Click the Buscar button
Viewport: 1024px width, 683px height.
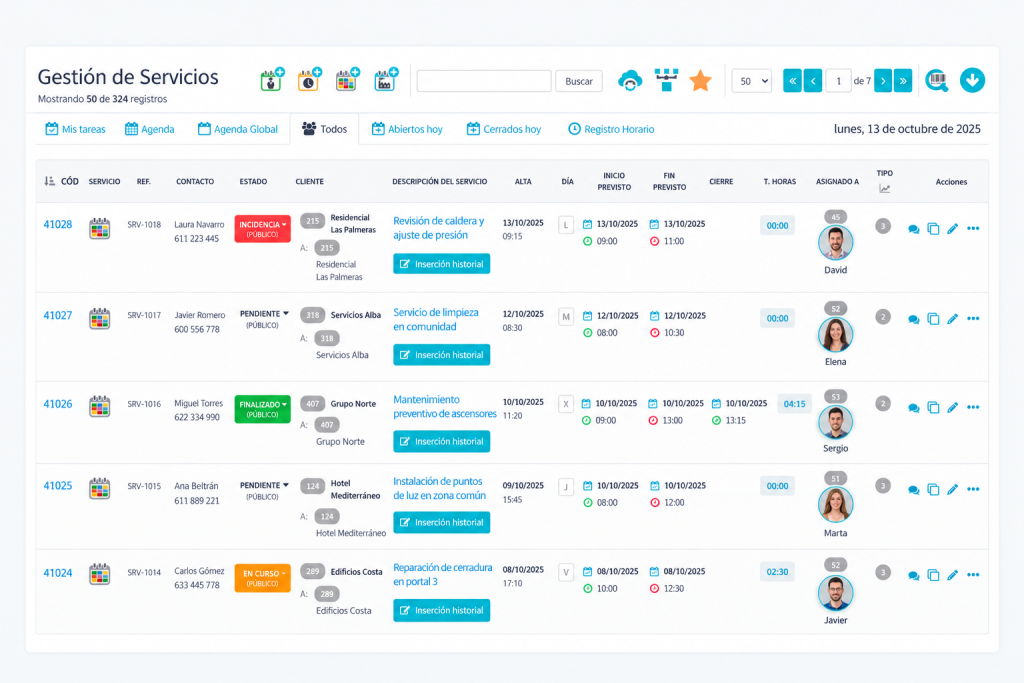click(579, 81)
